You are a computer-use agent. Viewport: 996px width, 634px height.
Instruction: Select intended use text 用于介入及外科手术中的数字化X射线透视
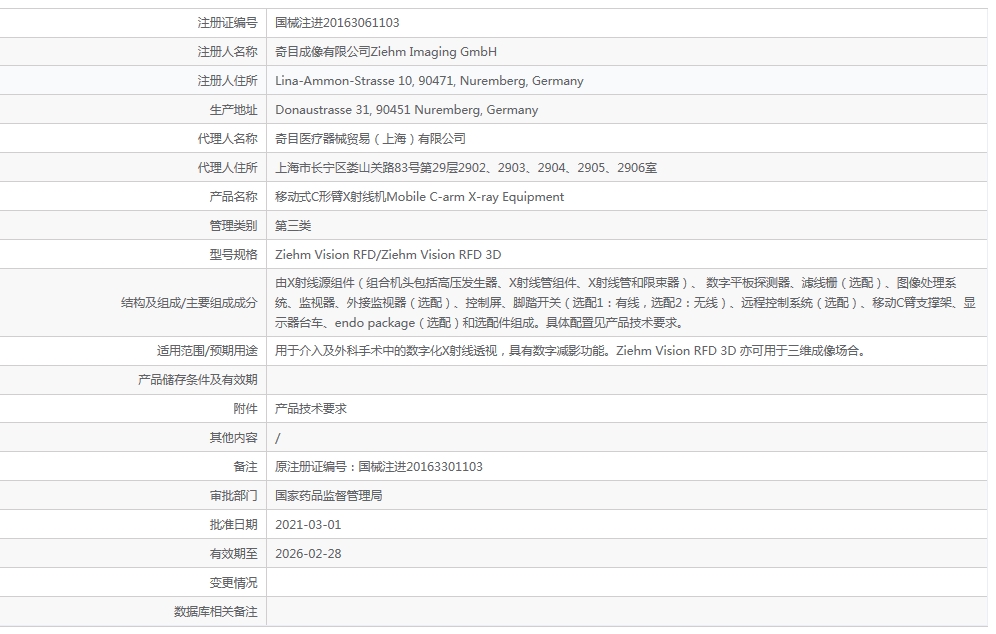(x=386, y=351)
